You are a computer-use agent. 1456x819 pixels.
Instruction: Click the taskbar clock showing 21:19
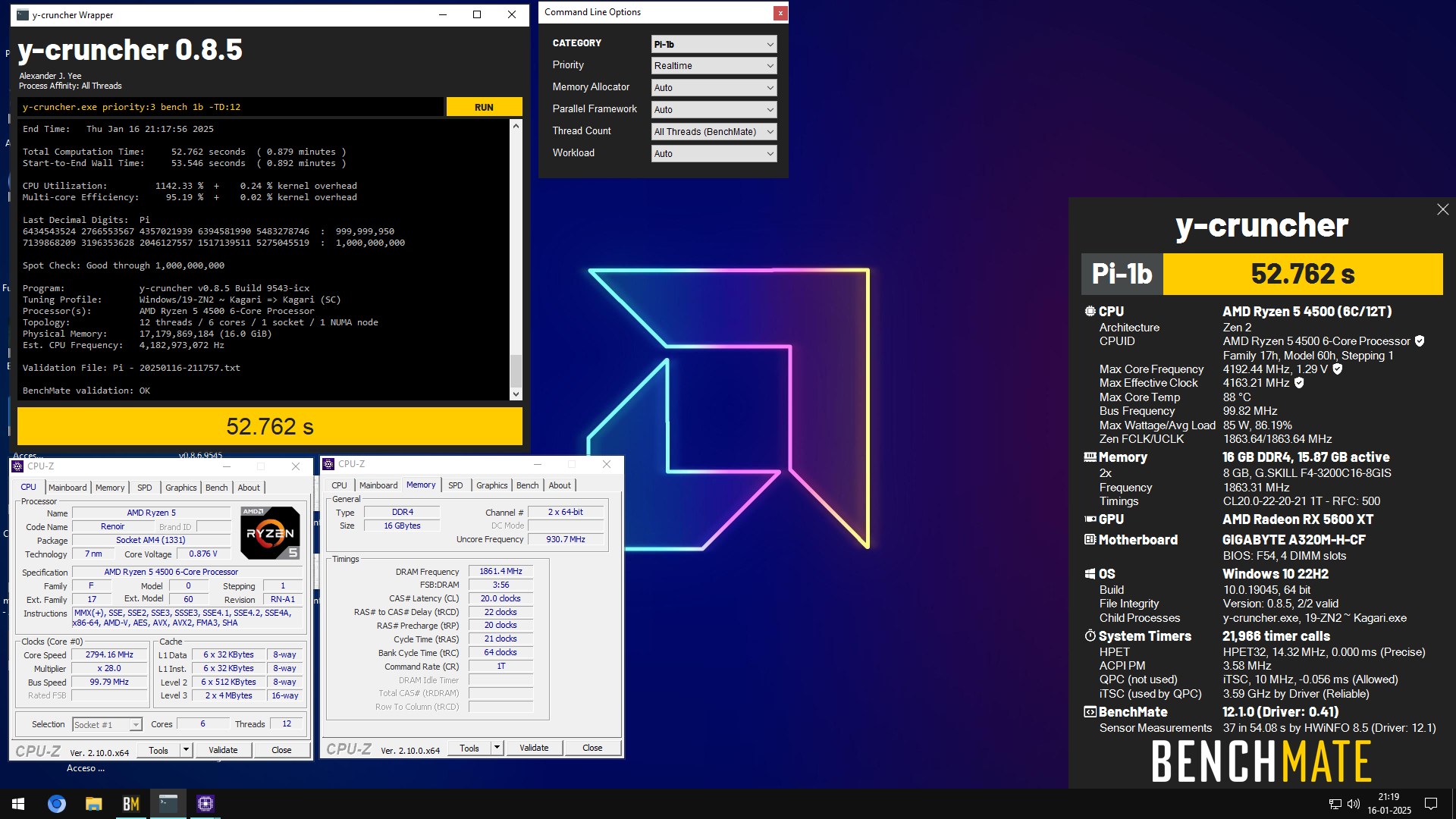coord(1389,804)
